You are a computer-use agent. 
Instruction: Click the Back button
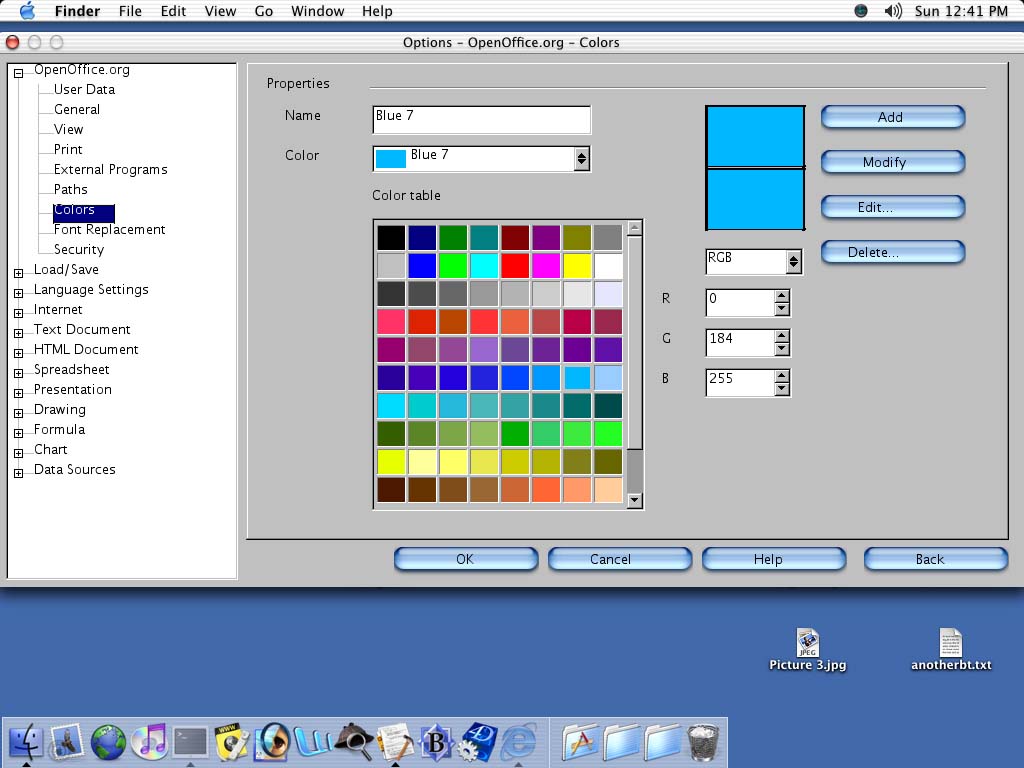click(x=936, y=559)
